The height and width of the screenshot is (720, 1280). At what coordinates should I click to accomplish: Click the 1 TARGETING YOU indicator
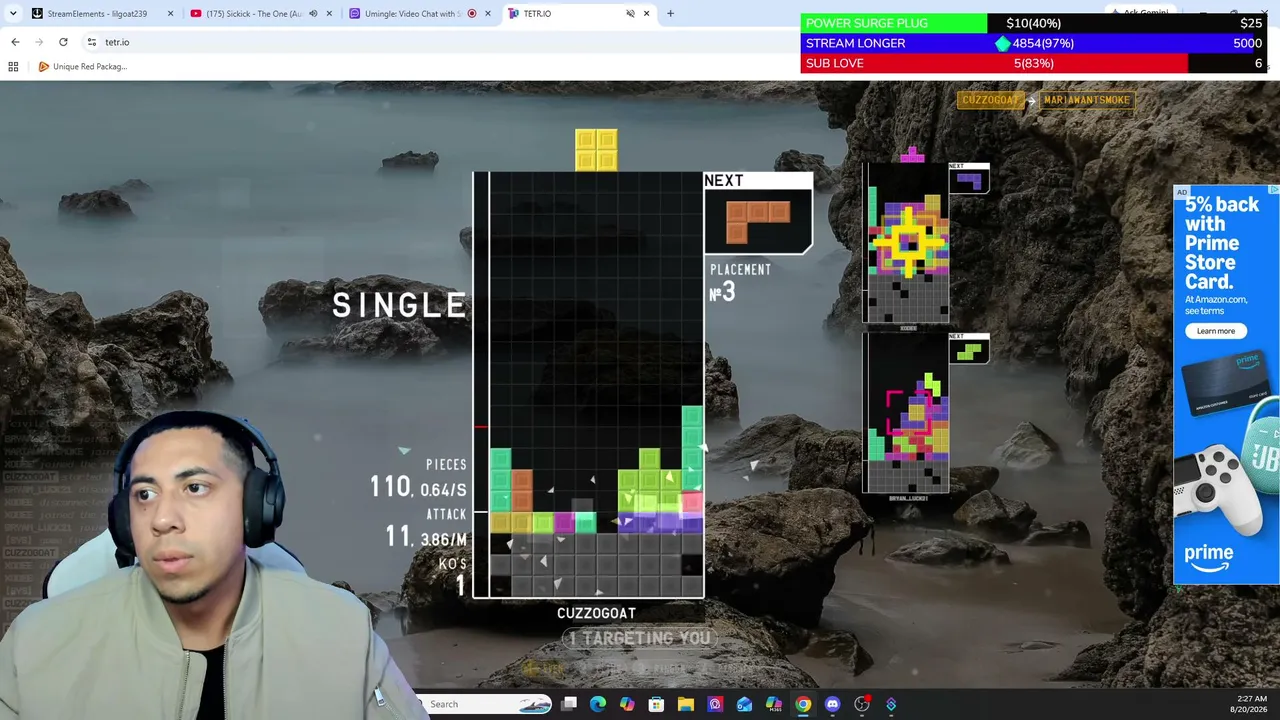tap(640, 638)
